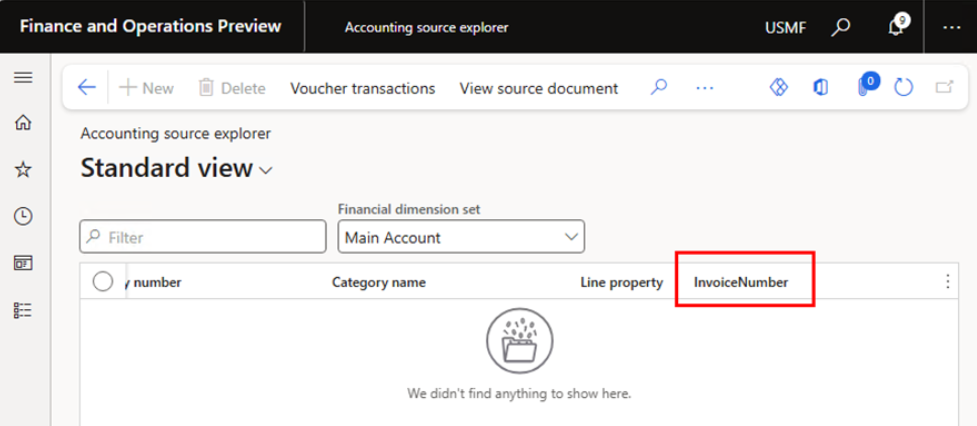The width and height of the screenshot is (977, 426).
Task: Open in Microsoft Office icon
Action: point(821,88)
